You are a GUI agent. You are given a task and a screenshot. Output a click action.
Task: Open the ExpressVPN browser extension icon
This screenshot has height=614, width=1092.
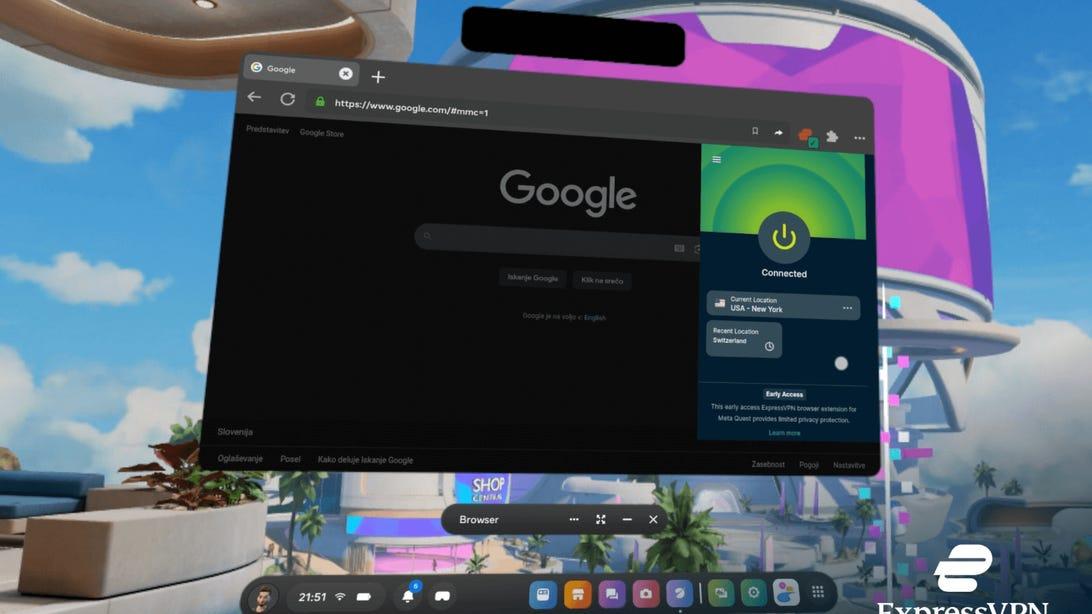pos(805,135)
